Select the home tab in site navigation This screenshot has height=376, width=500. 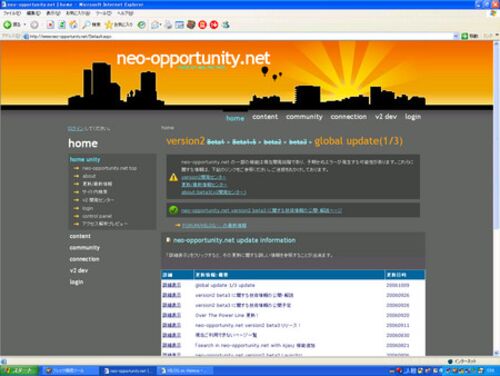pyautogui.click(x=235, y=118)
